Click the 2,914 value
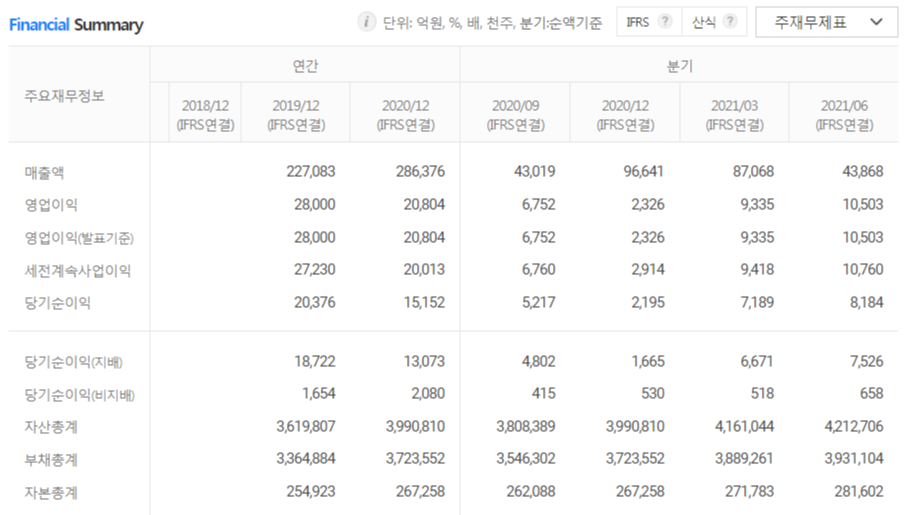 (x=648, y=270)
